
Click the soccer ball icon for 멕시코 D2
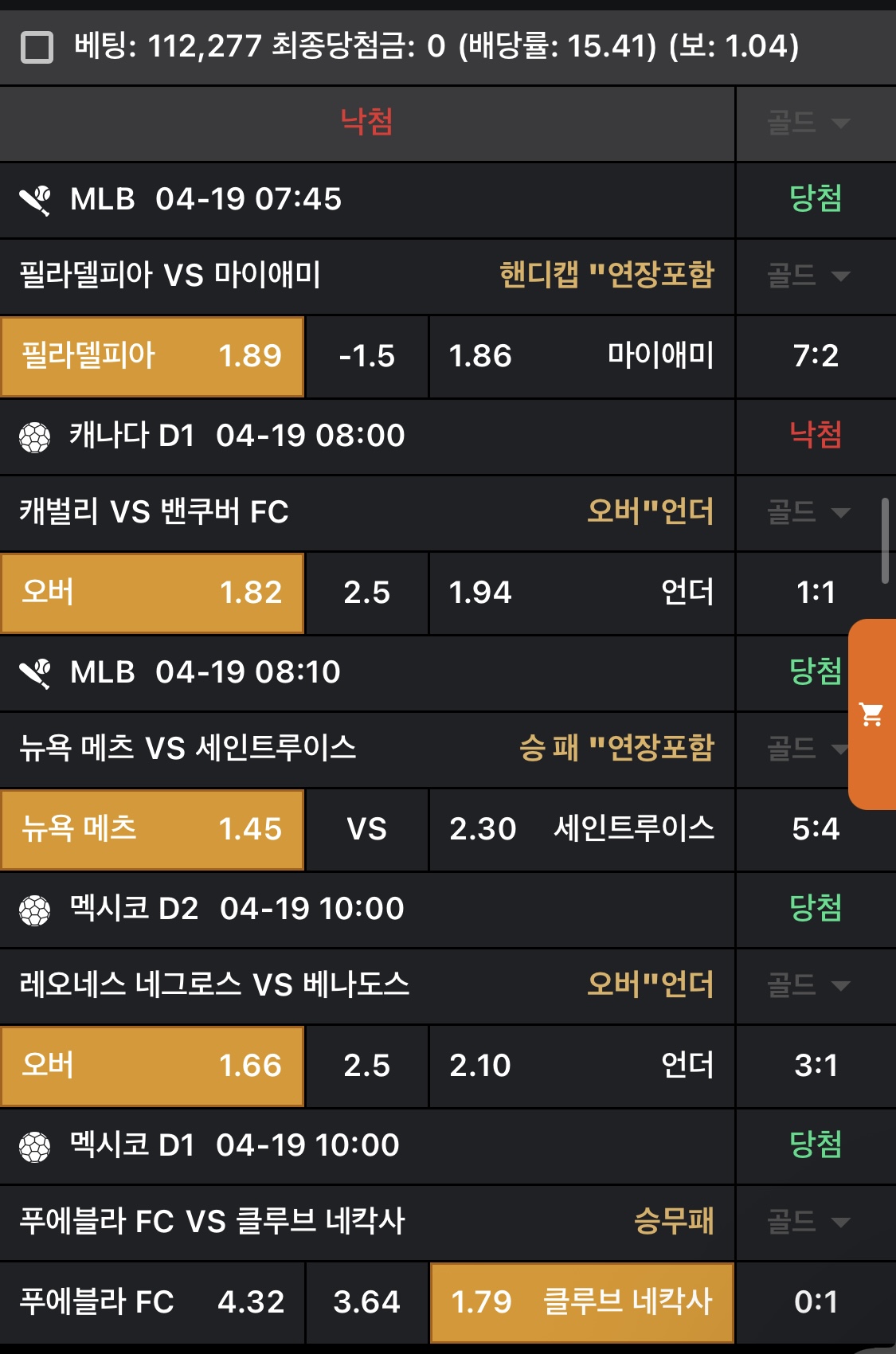coord(35,910)
